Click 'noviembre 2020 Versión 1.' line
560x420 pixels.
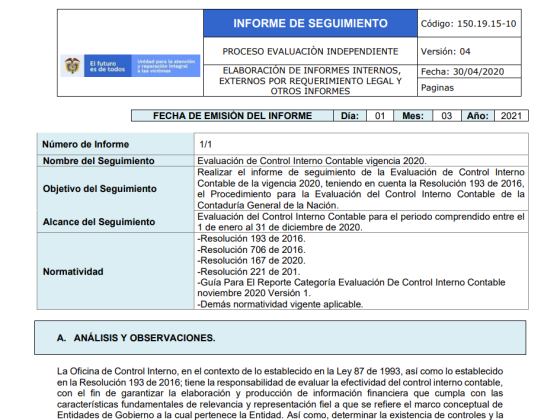(x=254, y=293)
